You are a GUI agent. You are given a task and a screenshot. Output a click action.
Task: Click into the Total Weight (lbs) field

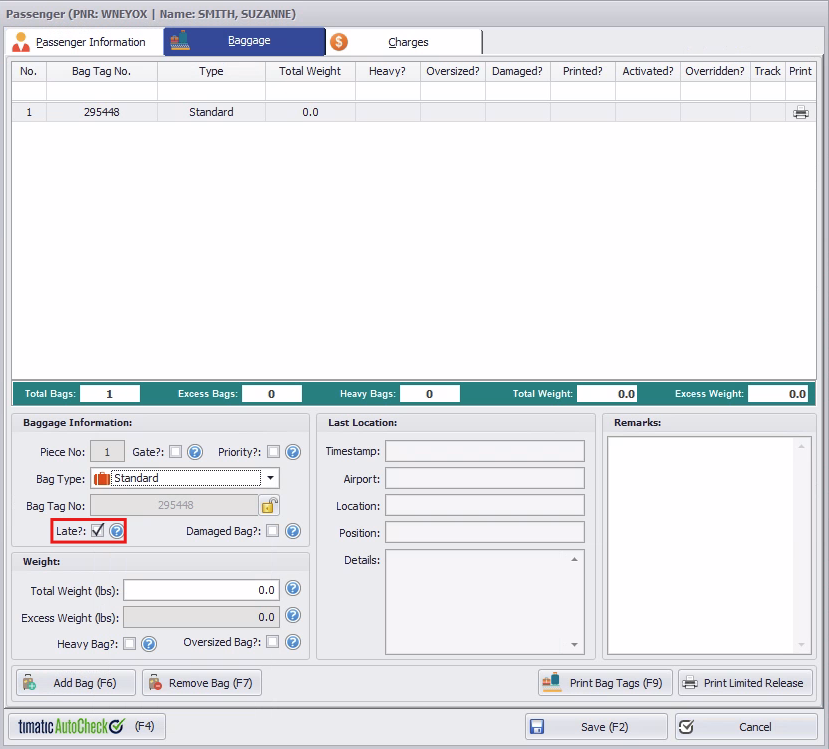pyautogui.click(x=201, y=590)
